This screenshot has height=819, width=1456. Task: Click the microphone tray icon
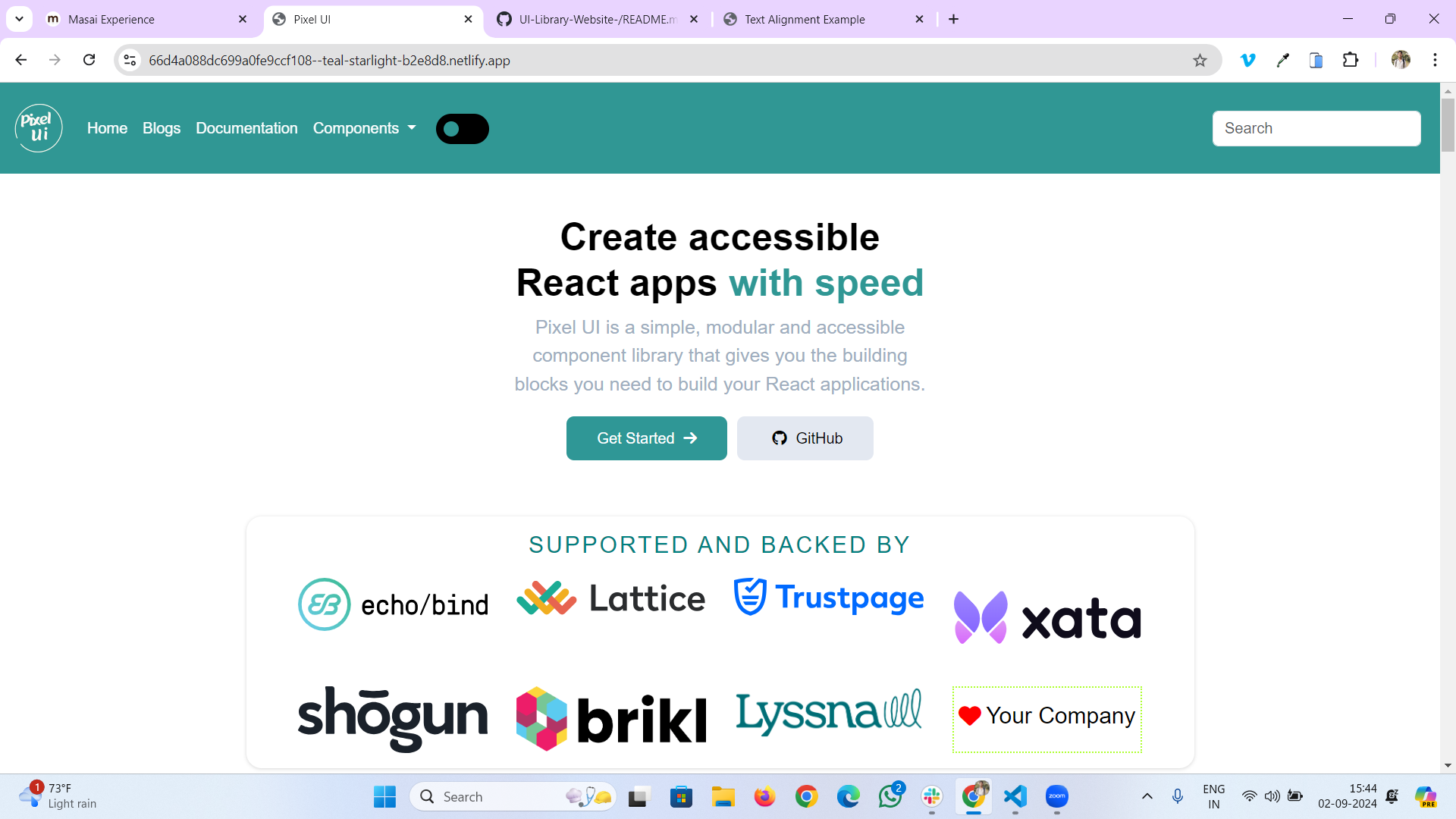[1178, 796]
